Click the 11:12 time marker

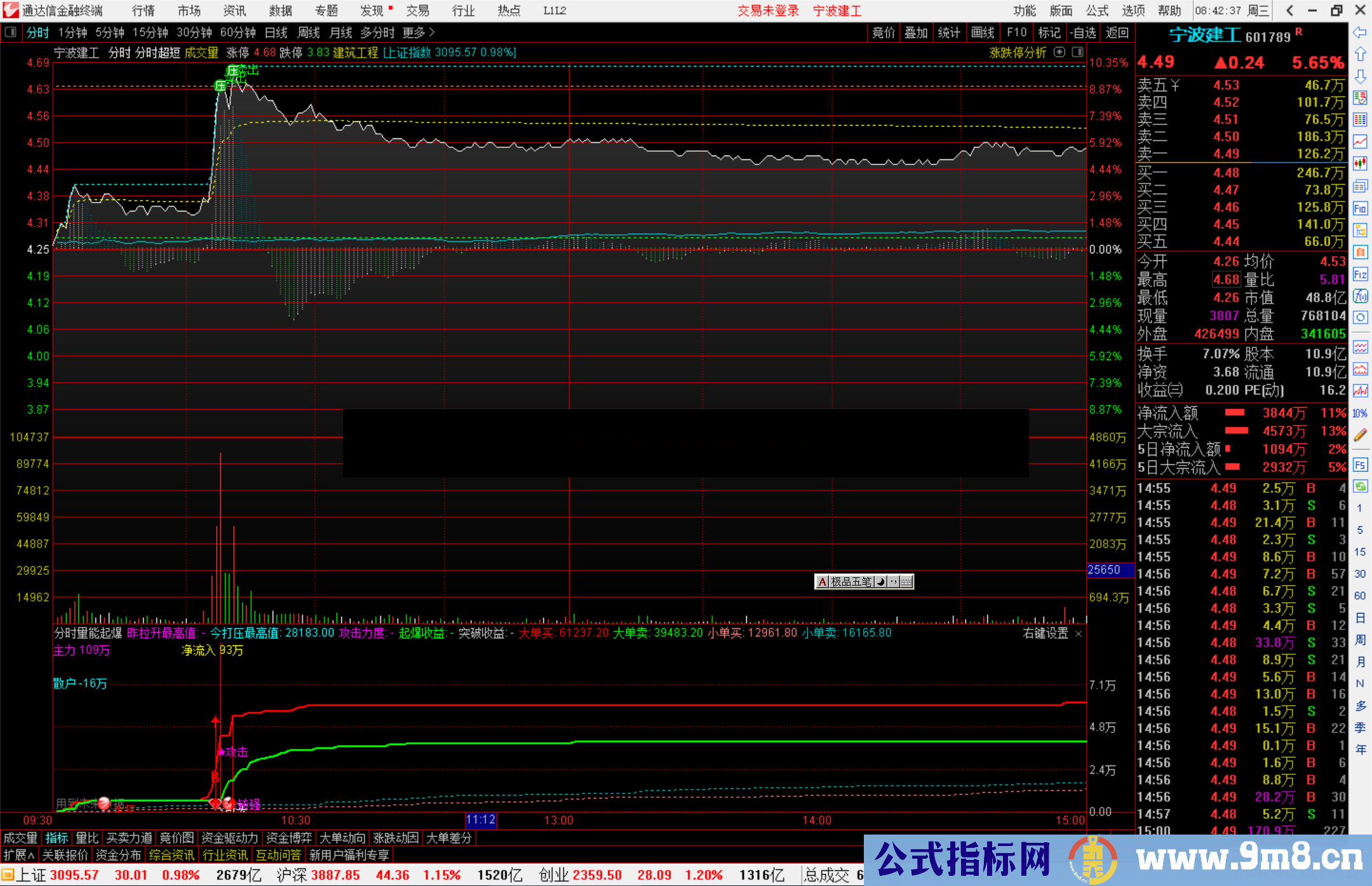pos(480,820)
